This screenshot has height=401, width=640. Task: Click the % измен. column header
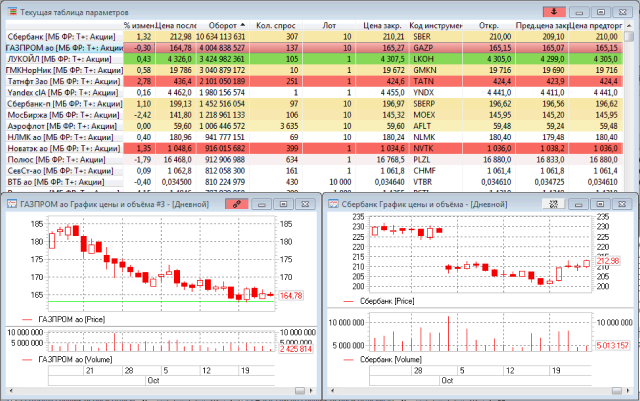pyautogui.click(x=139, y=24)
